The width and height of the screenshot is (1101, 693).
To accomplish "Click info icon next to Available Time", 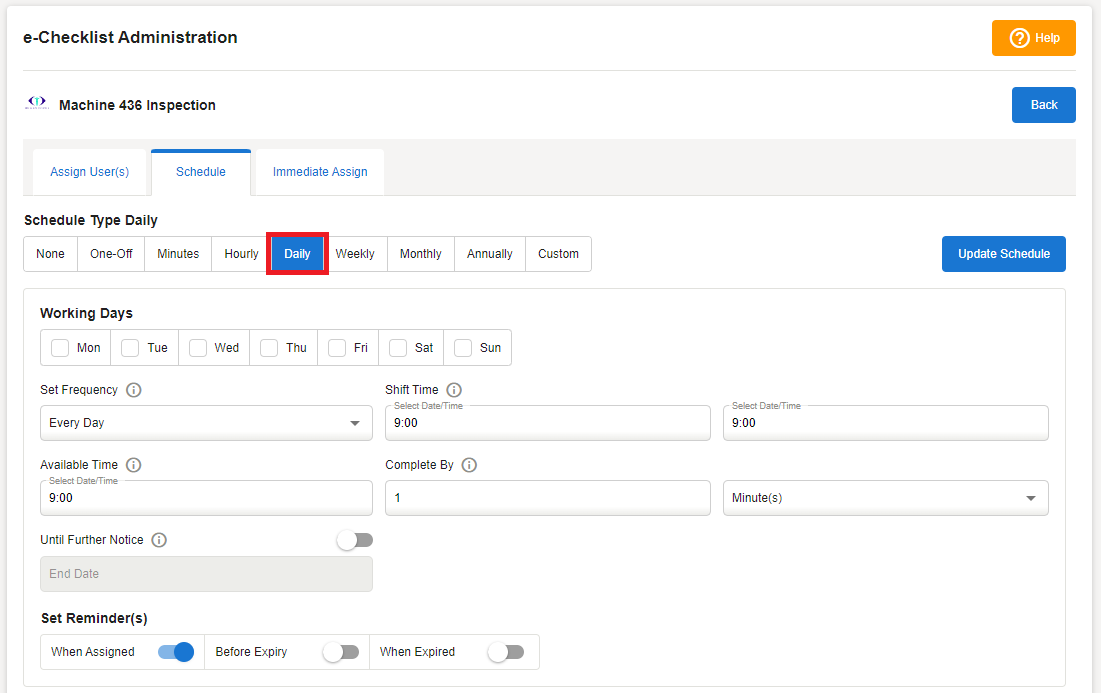I will pyautogui.click(x=134, y=465).
